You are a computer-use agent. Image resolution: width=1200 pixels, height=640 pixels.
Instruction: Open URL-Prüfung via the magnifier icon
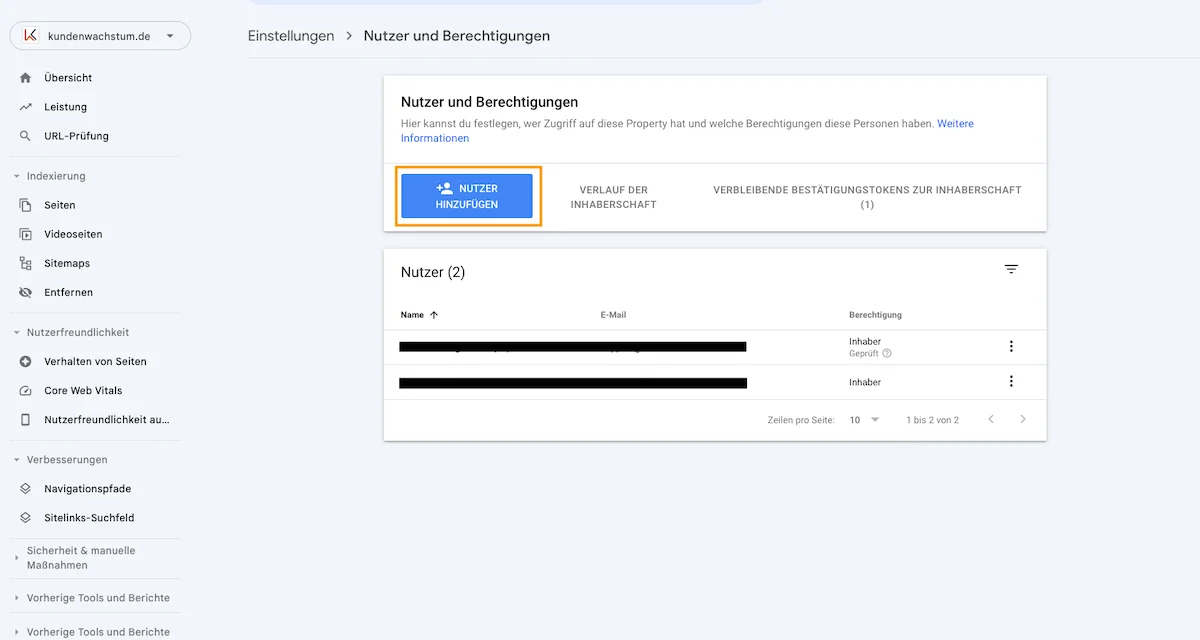coord(23,135)
